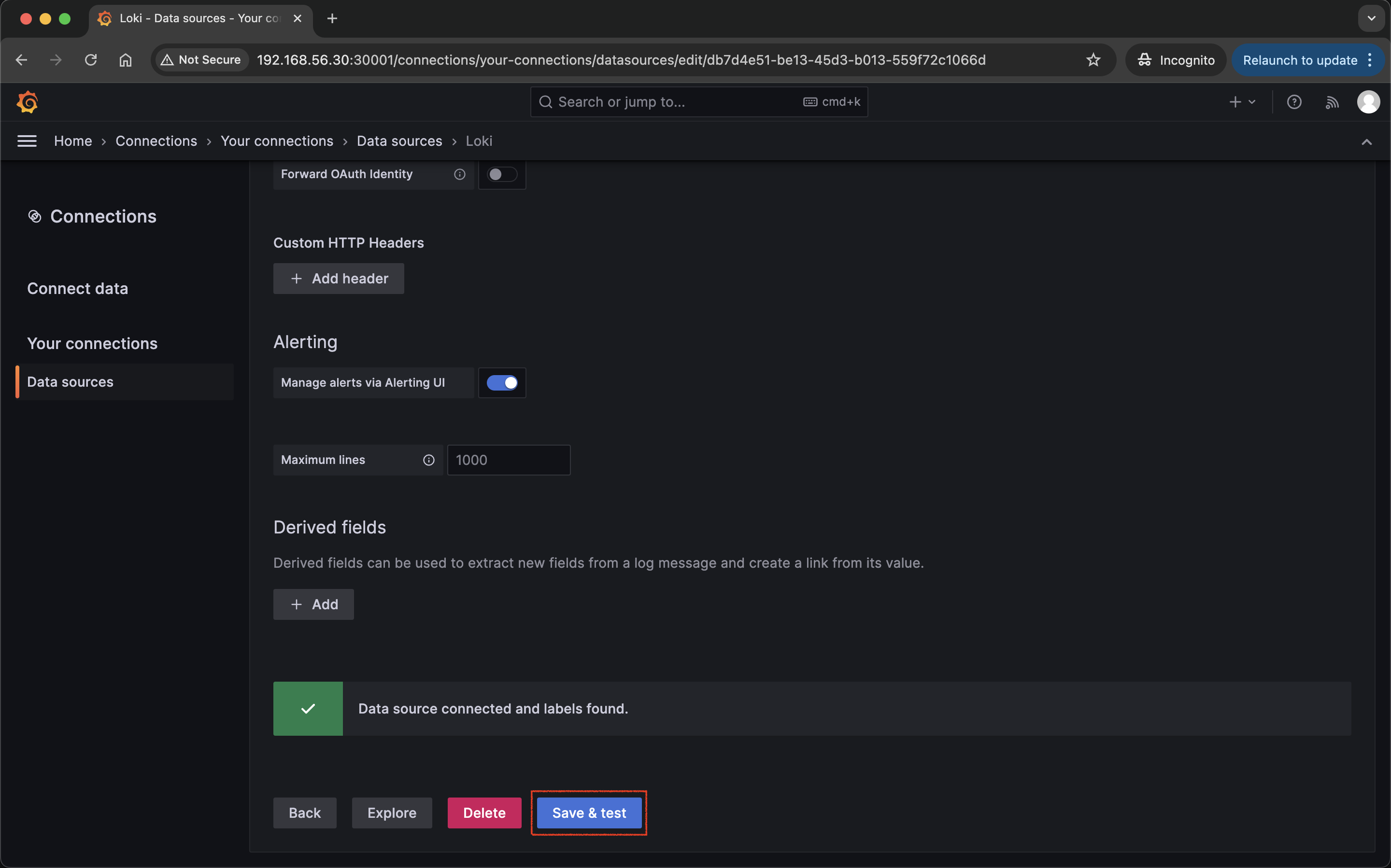Collapse the top bar with the chevron
This screenshot has width=1391, height=868.
[1366, 142]
